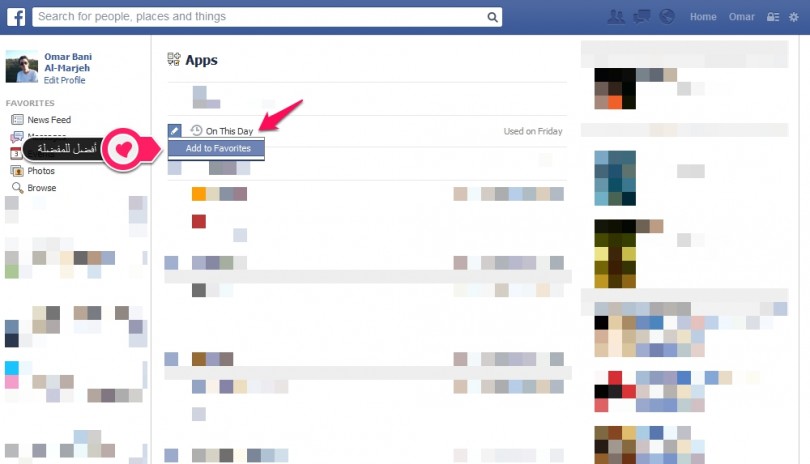Open the settings gear dropdown
The image size is (810, 464).
click(x=794, y=17)
